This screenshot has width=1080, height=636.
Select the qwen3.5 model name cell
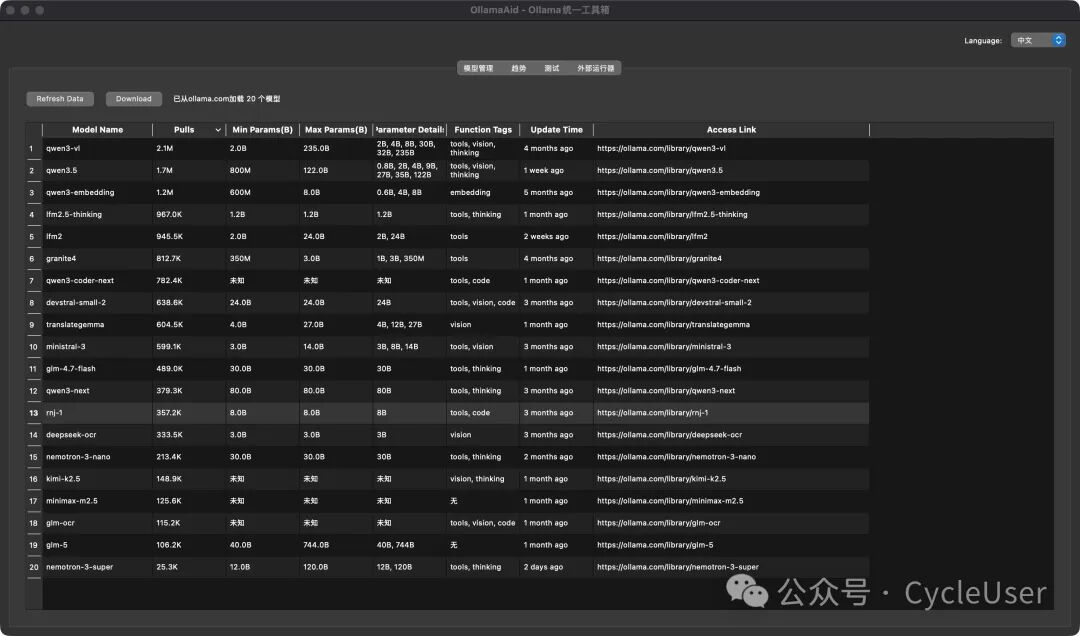(97, 170)
